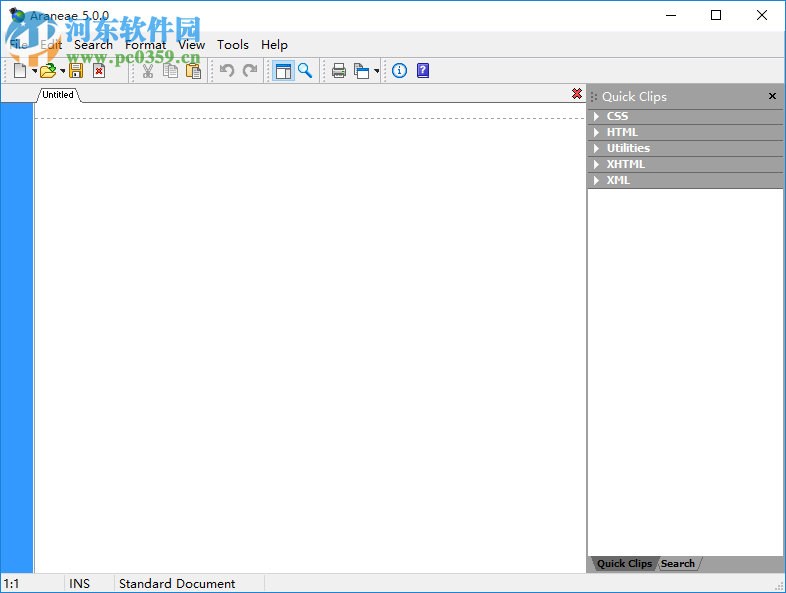Click the magnifier search icon

[305, 71]
